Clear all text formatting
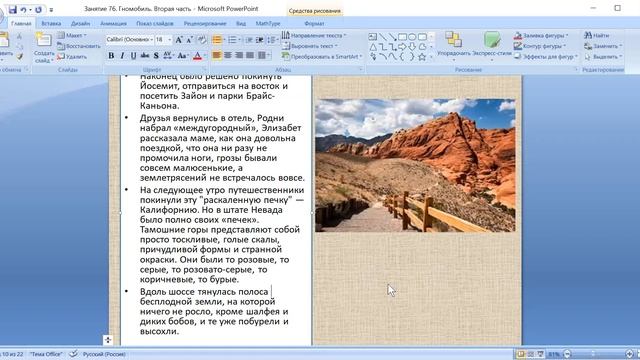 tap(202, 40)
